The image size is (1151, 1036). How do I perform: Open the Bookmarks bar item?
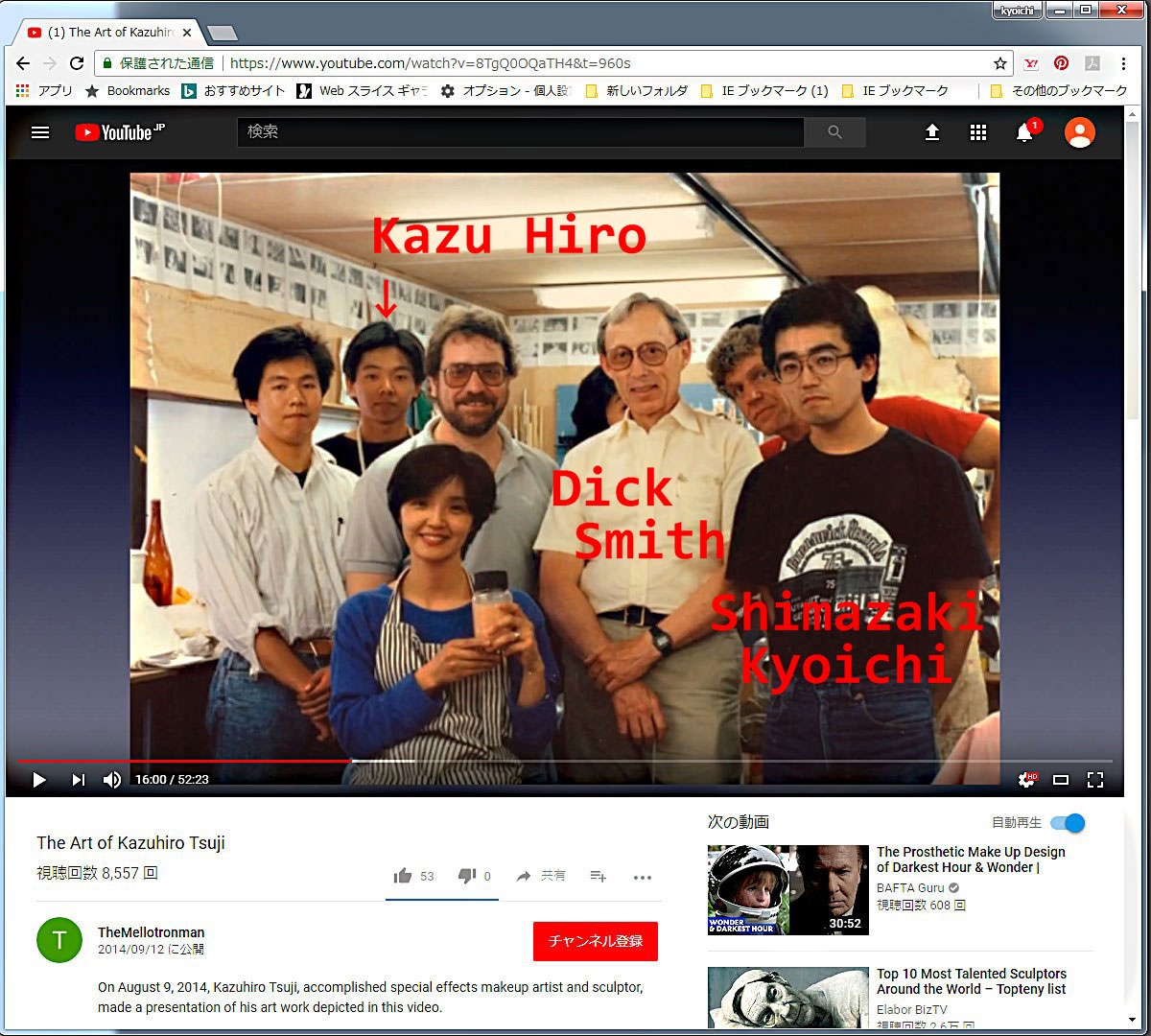(x=128, y=91)
